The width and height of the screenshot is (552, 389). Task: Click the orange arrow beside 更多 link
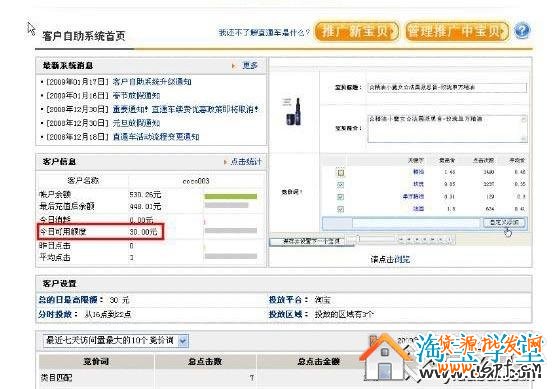point(233,66)
